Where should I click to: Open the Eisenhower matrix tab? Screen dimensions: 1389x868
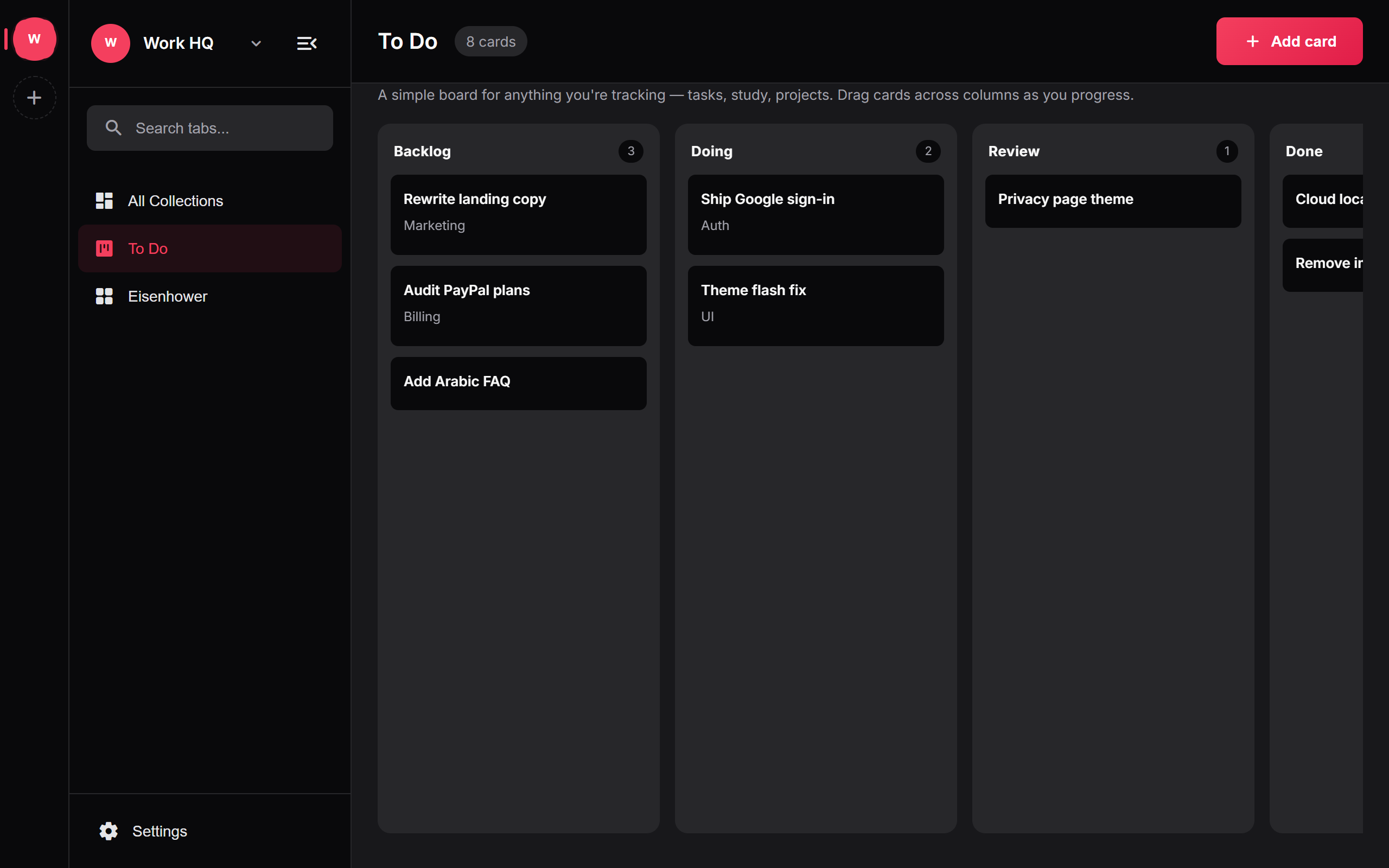tap(210, 296)
